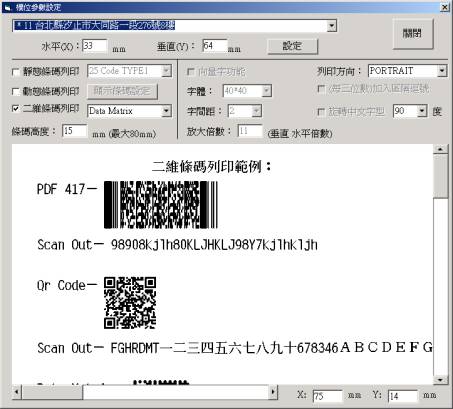
Task: Open the 列印方向 PORTRAIT dropdown
Action: (442, 71)
